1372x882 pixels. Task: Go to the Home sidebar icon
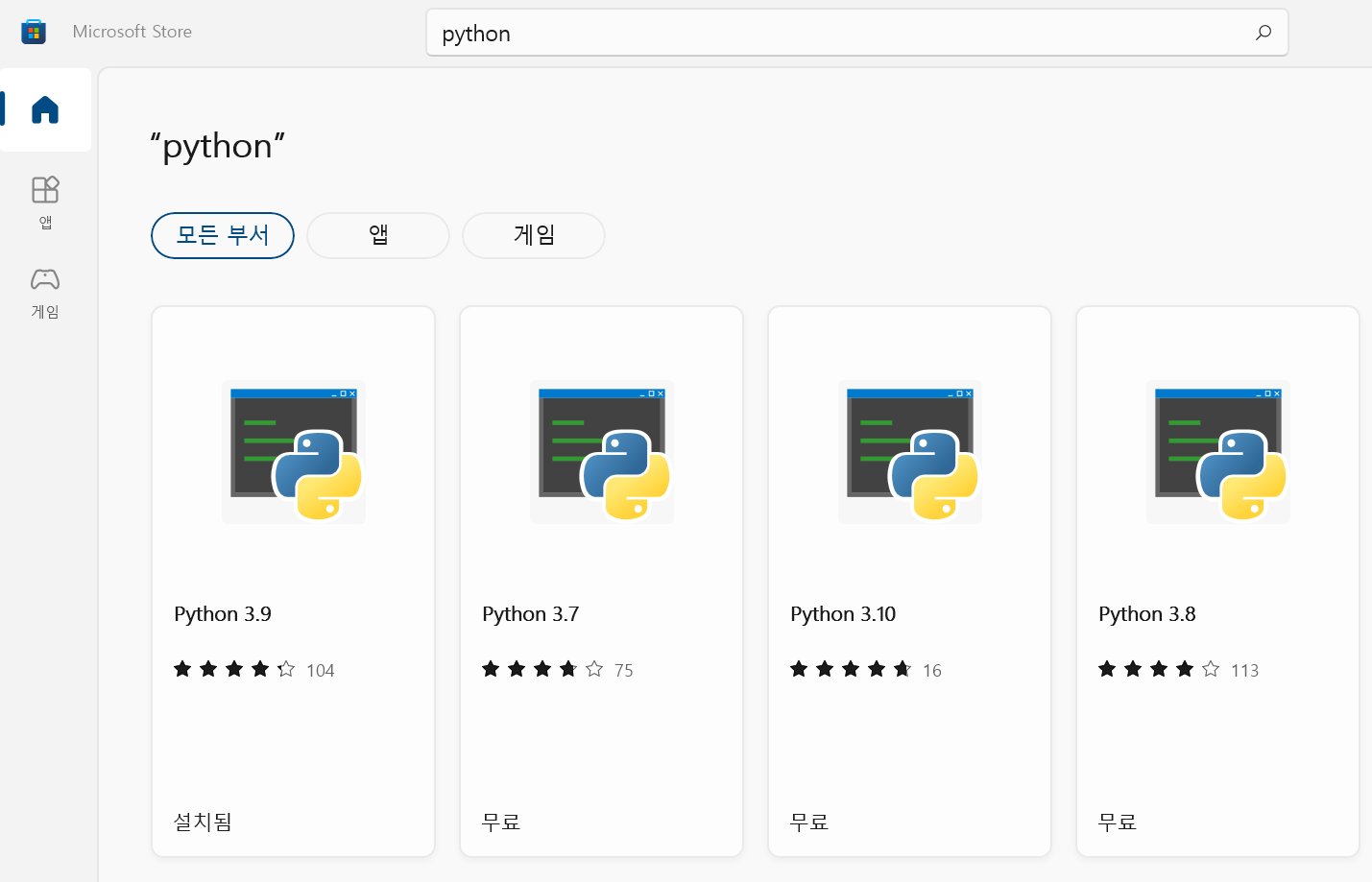click(45, 109)
